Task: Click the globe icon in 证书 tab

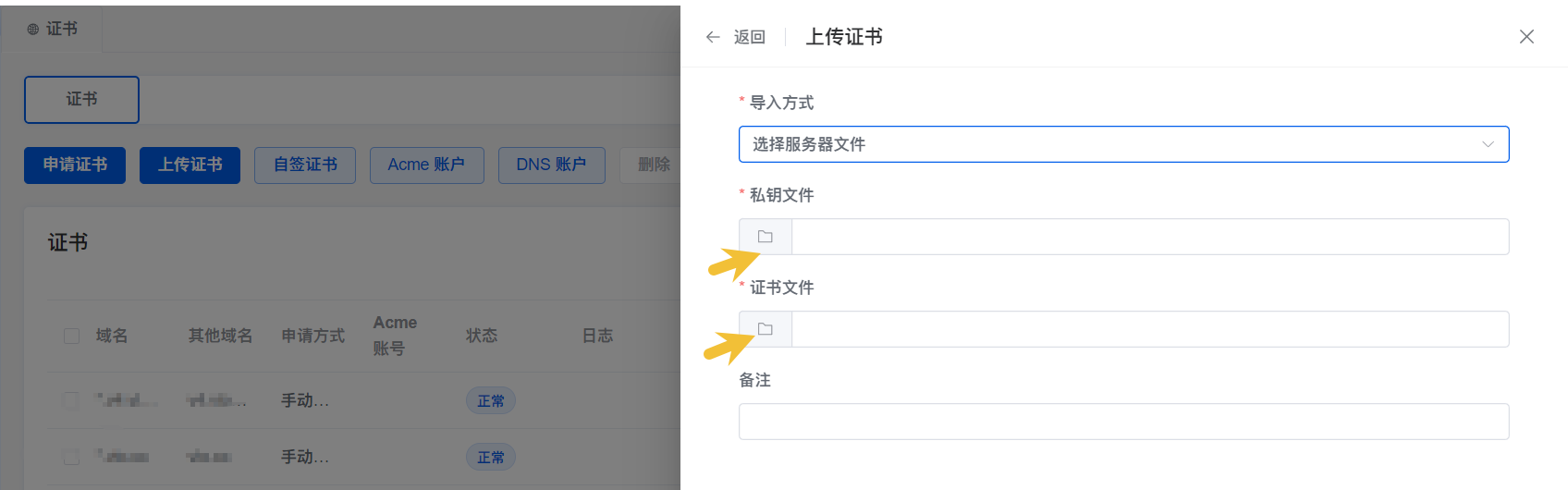Action: coord(33,30)
